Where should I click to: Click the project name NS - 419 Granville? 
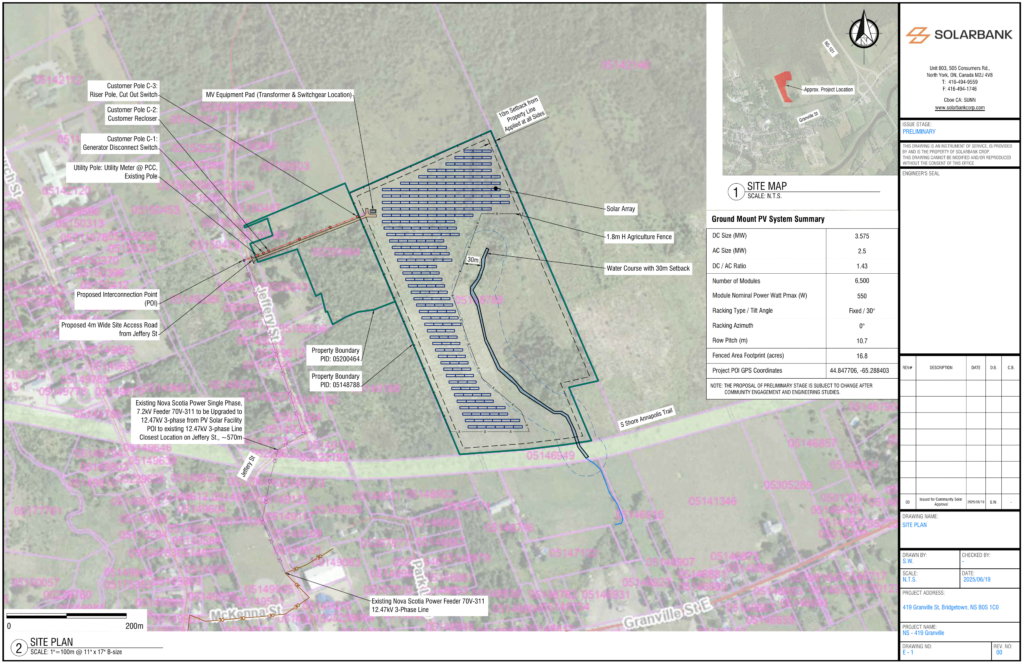coord(923,633)
